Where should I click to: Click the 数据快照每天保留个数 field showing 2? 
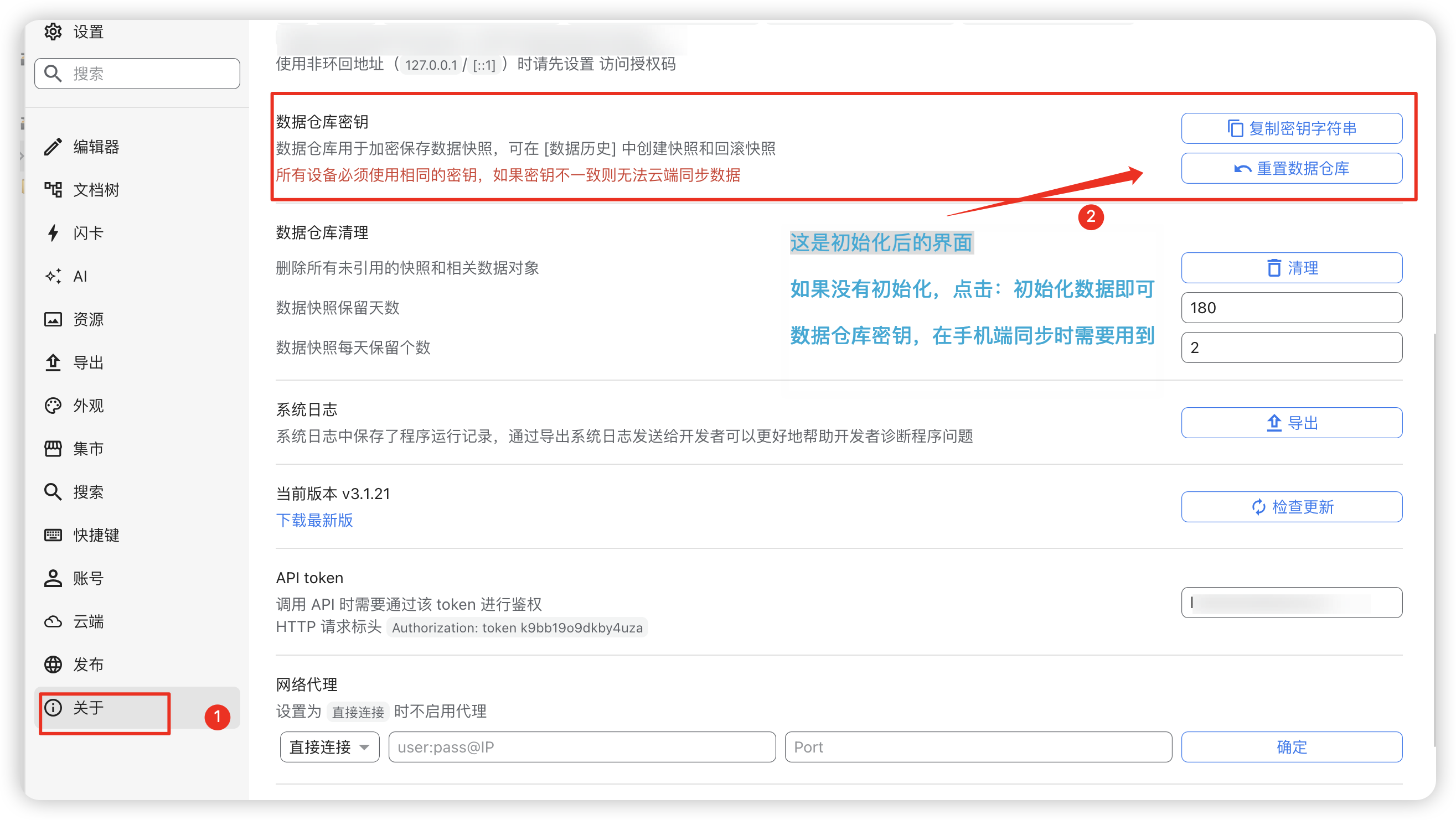[x=1292, y=347]
